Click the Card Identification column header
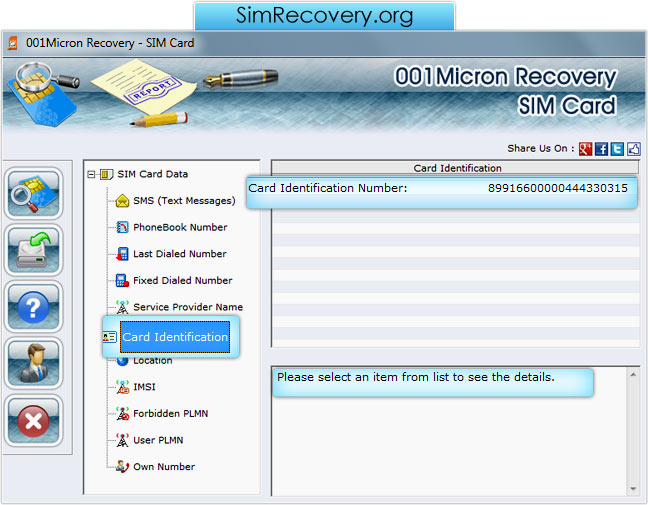The height and width of the screenshot is (505, 648). [455, 168]
